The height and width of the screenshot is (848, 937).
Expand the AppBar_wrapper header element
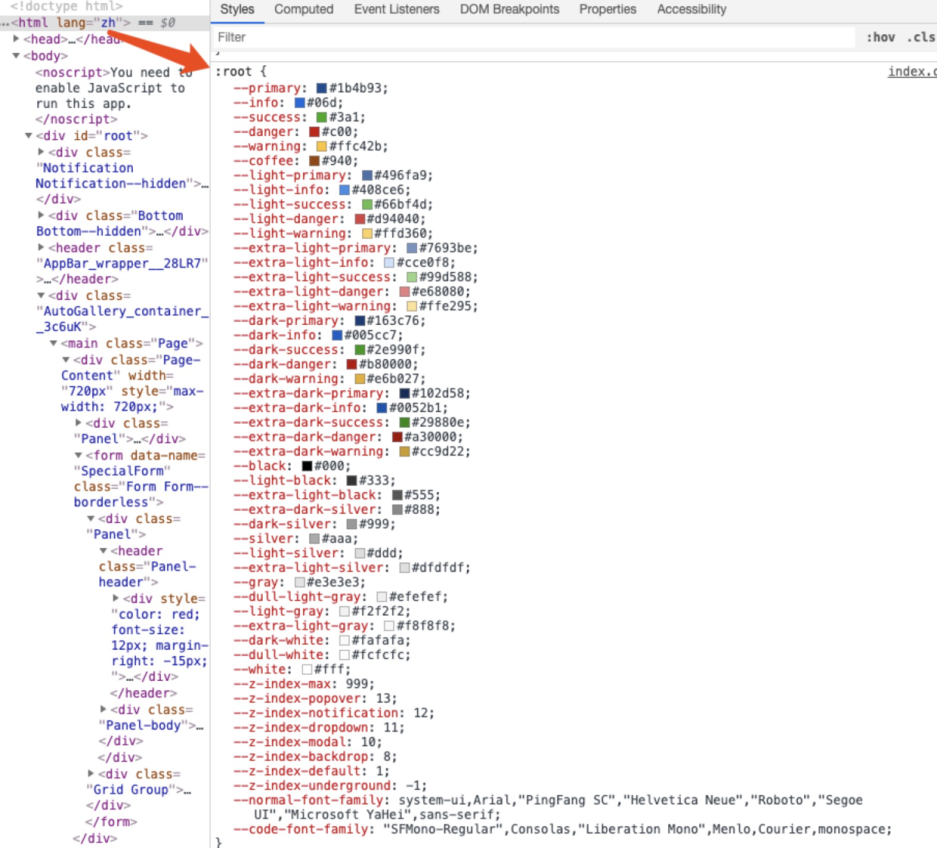click(41, 248)
